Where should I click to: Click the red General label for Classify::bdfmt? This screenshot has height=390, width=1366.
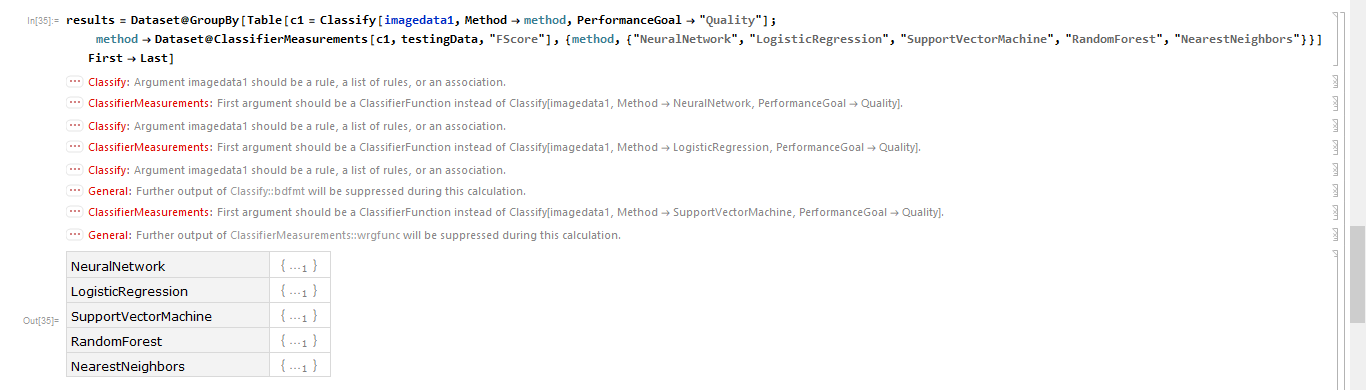pyautogui.click(x=110, y=191)
